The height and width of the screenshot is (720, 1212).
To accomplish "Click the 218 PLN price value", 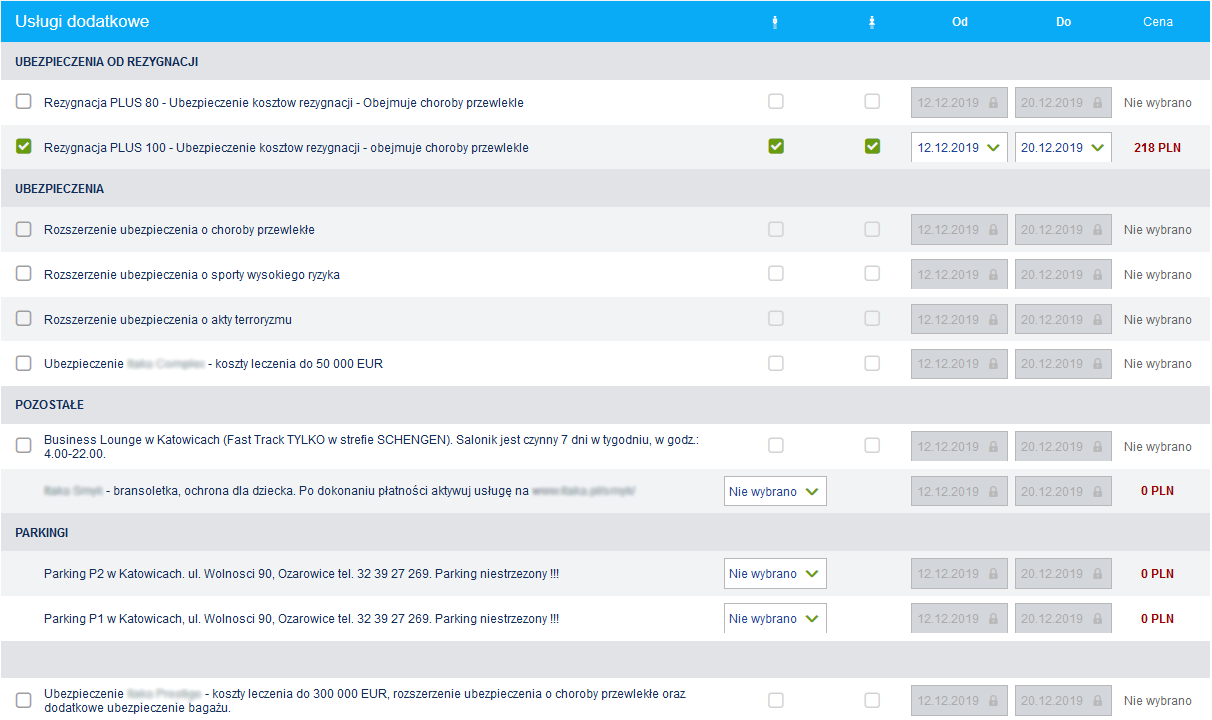I will (x=1157, y=146).
